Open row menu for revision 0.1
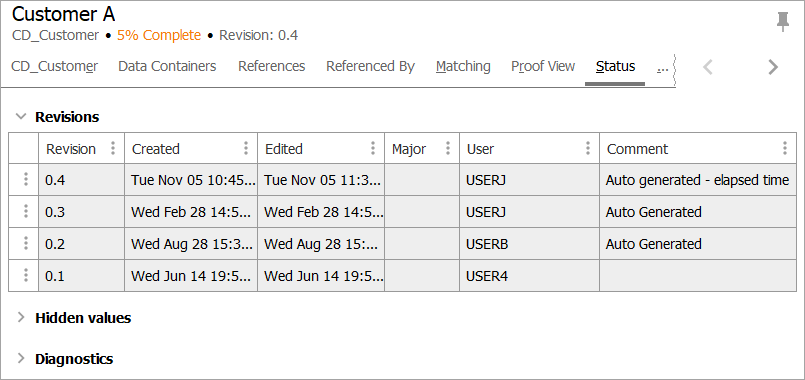The image size is (805, 380). point(25,275)
